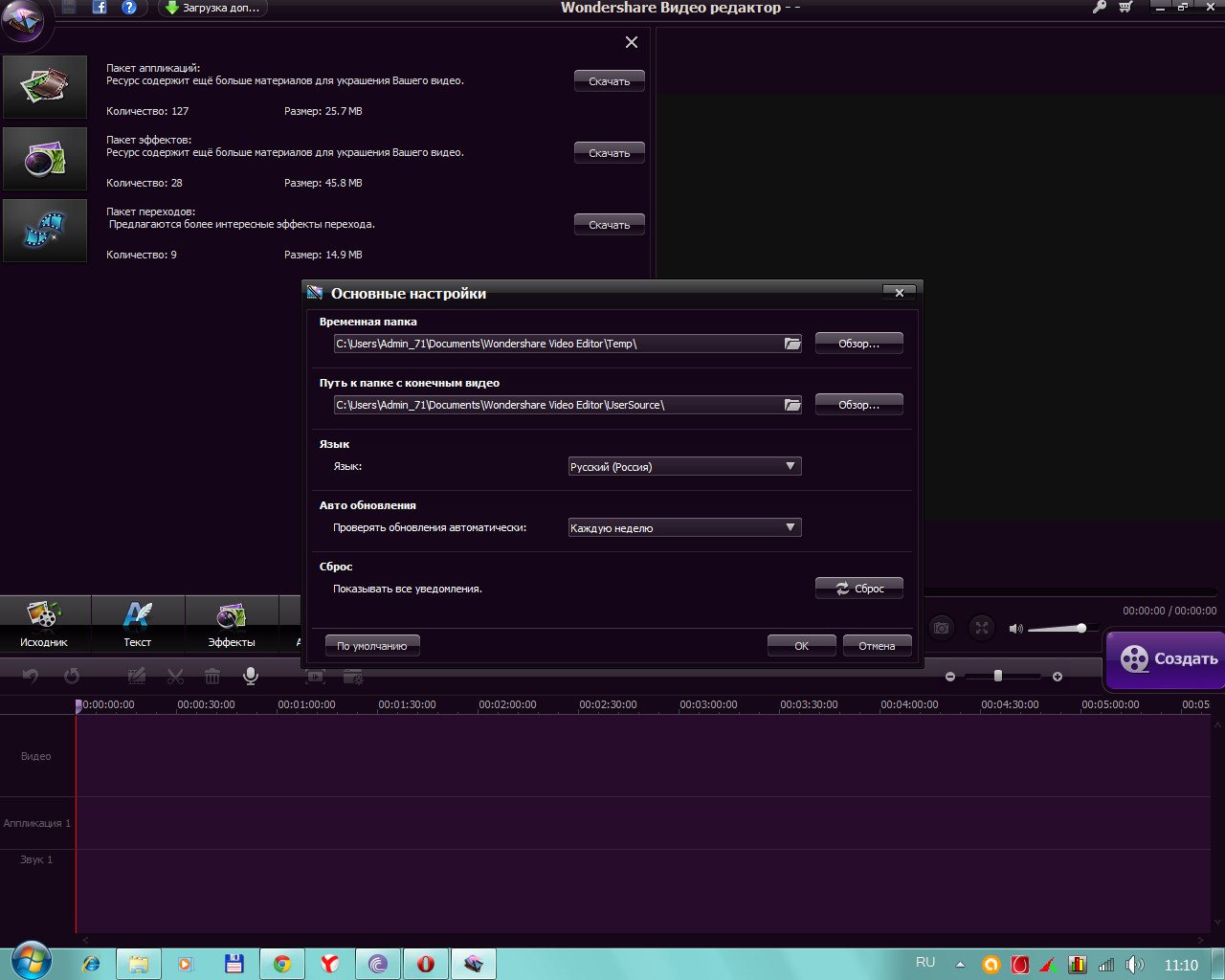The height and width of the screenshot is (980, 1225).
Task: Click the 'Создать' create video button
Action: (1166, 659)
